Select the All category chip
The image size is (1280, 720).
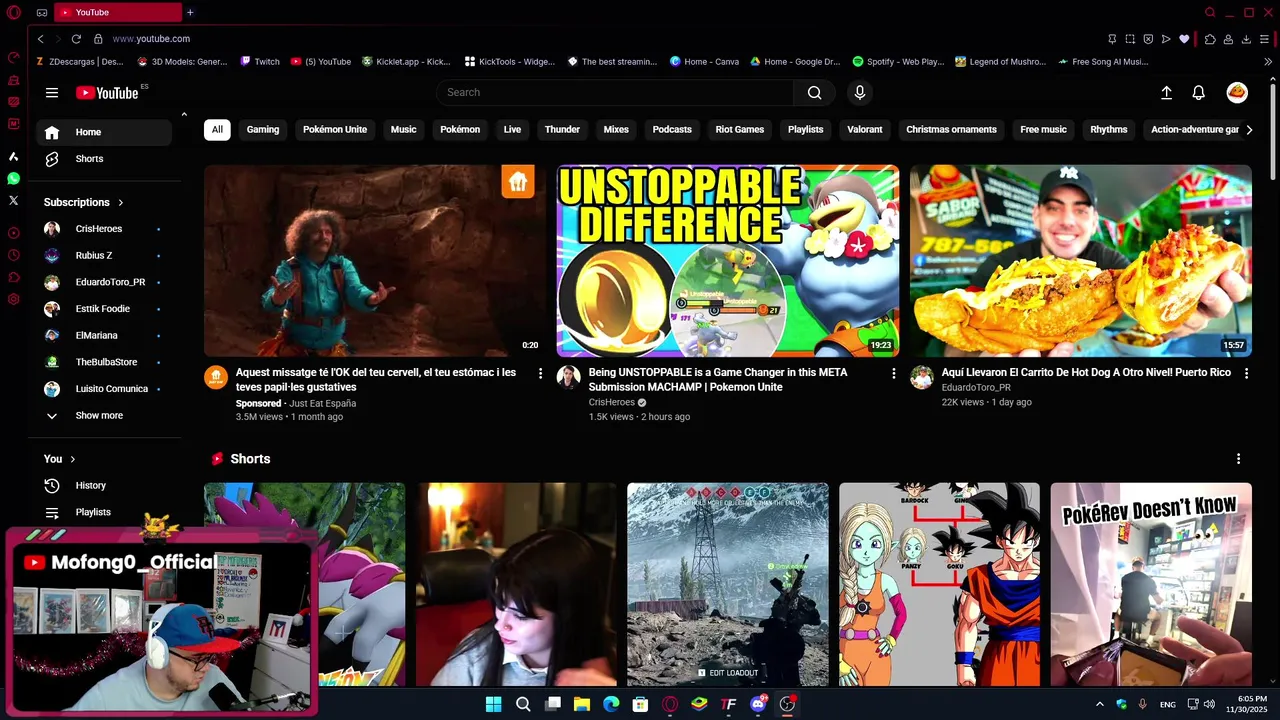pos(217,130)
